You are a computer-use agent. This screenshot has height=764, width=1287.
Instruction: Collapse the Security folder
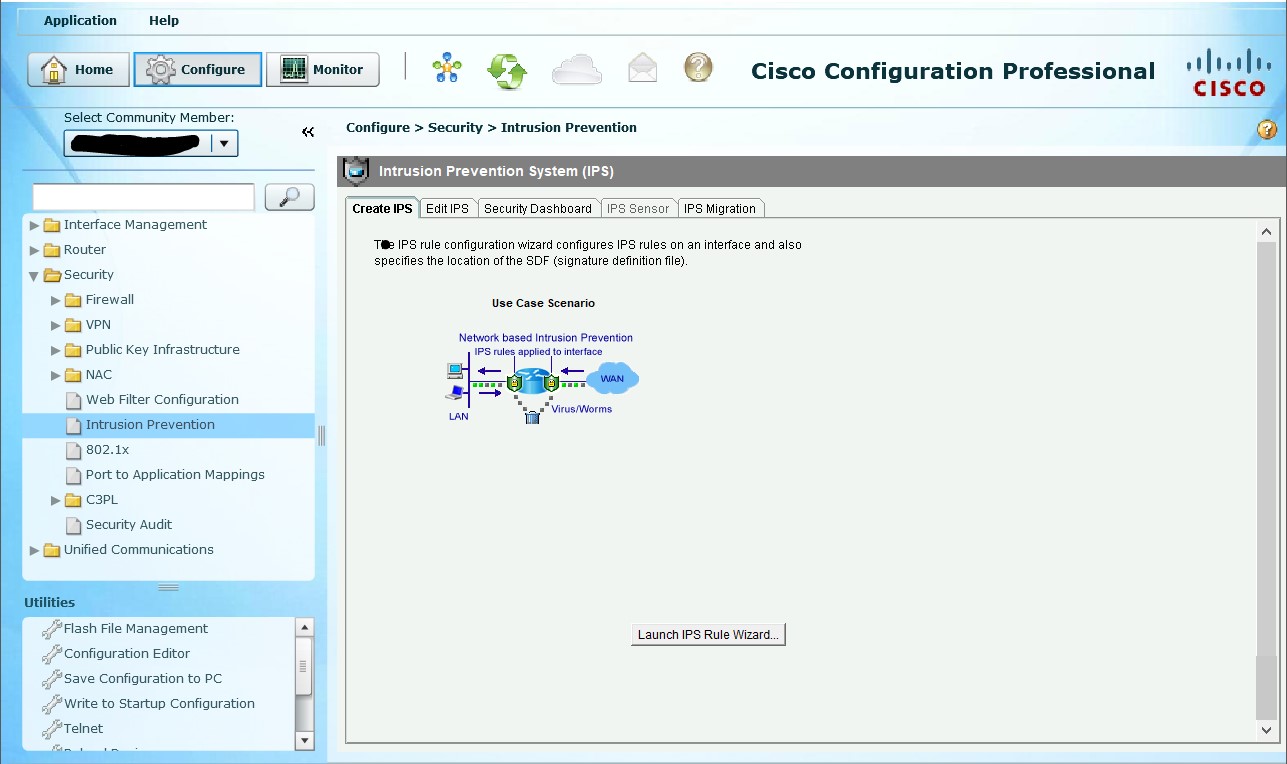click(x=35, y=275)
